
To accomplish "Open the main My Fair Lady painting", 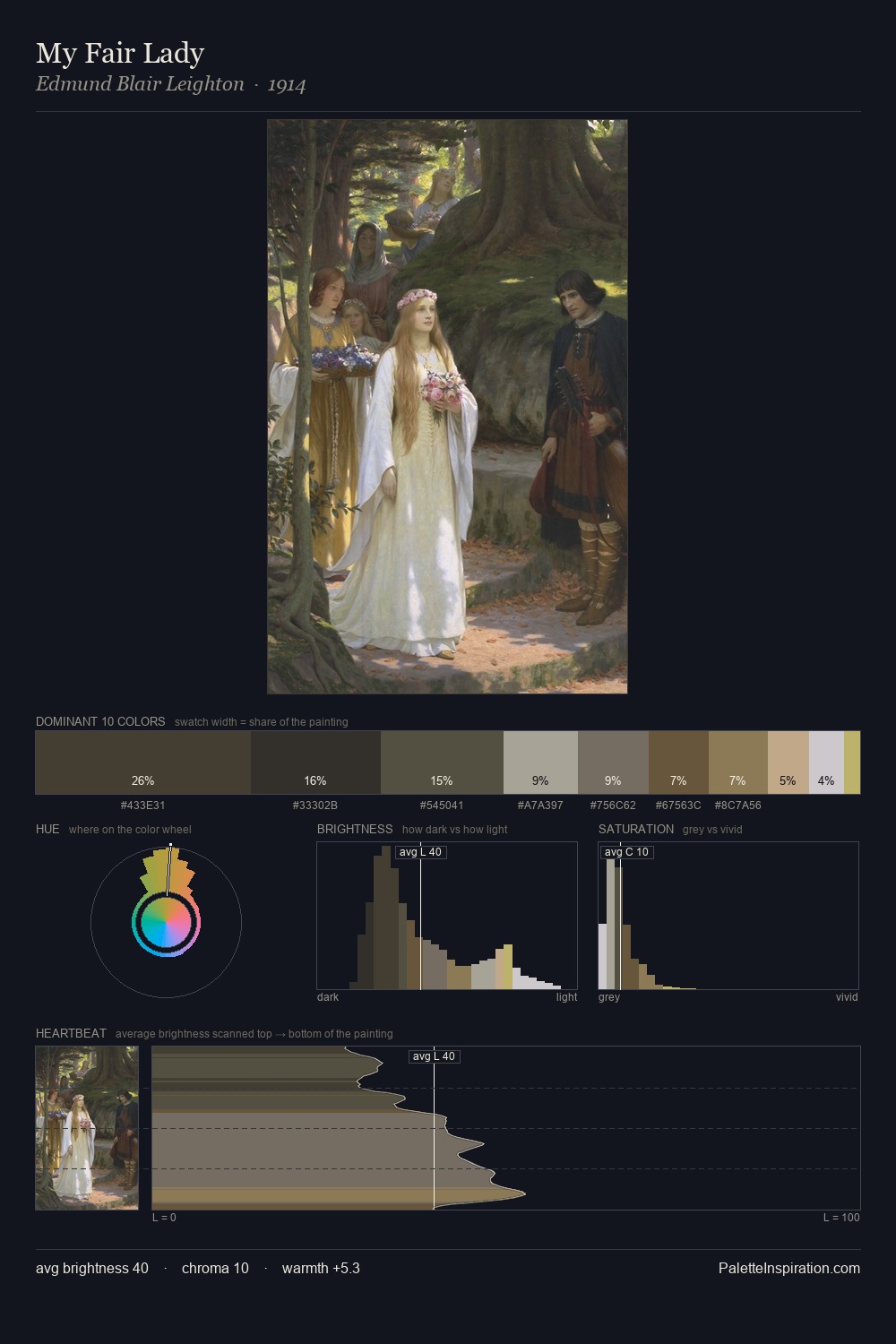I will (447, 407).
